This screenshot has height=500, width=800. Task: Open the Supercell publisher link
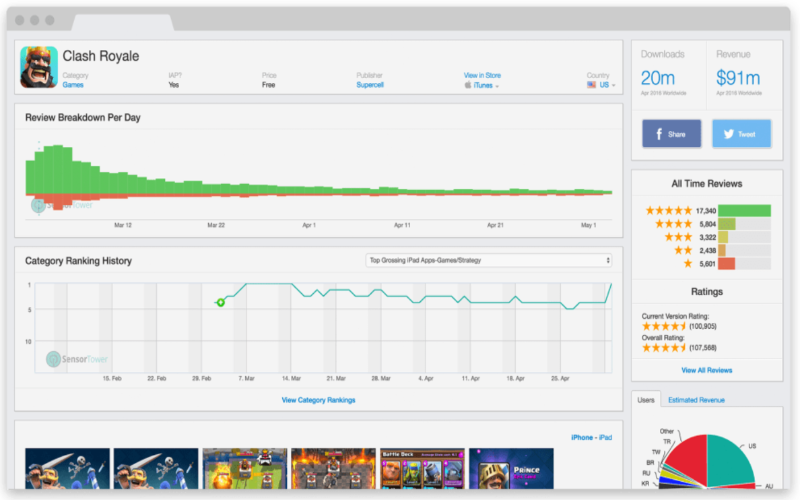click(370, 85)
